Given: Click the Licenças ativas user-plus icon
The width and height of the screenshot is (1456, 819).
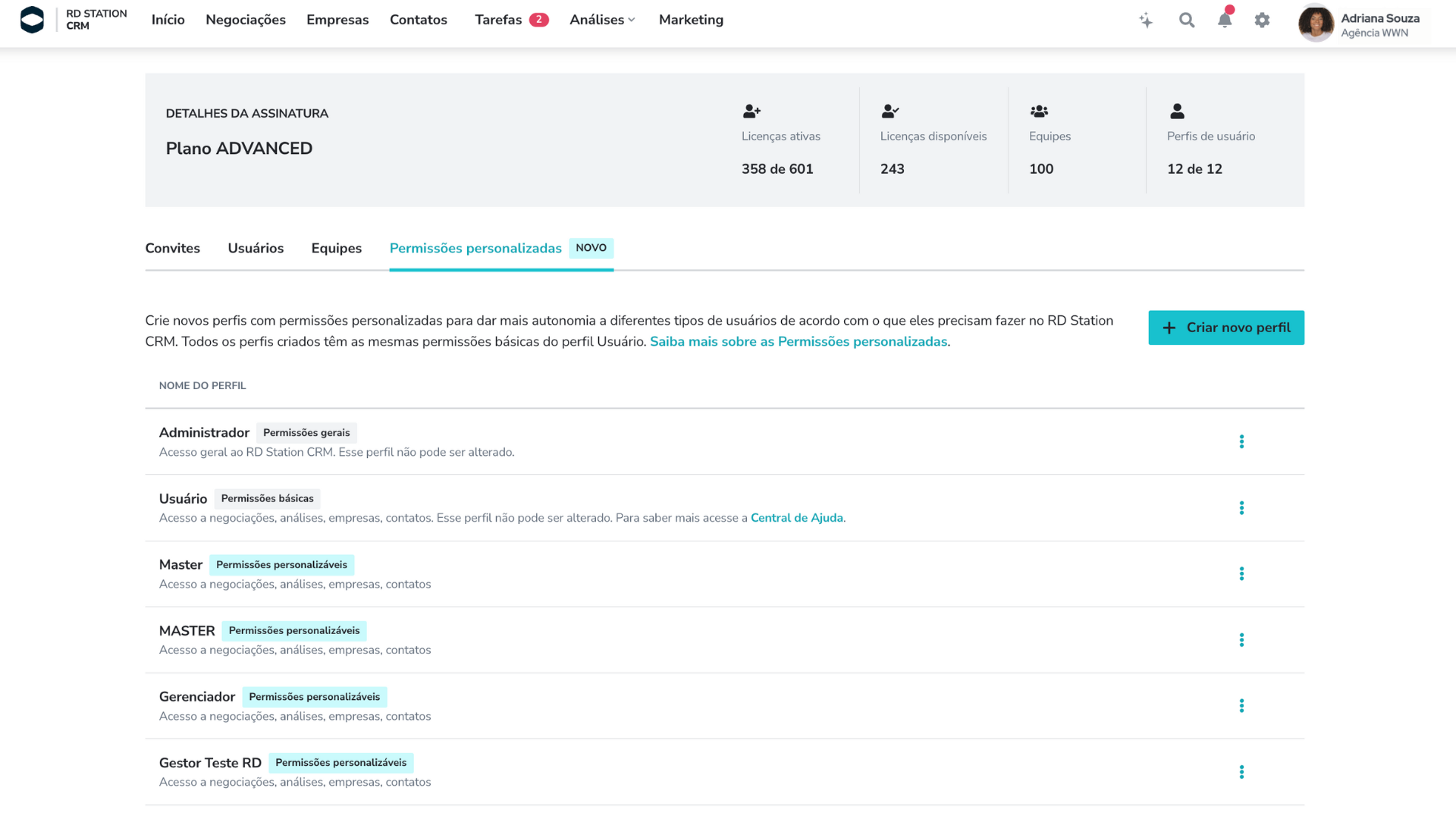Looking at the screenshot, I should pos(752,111).
